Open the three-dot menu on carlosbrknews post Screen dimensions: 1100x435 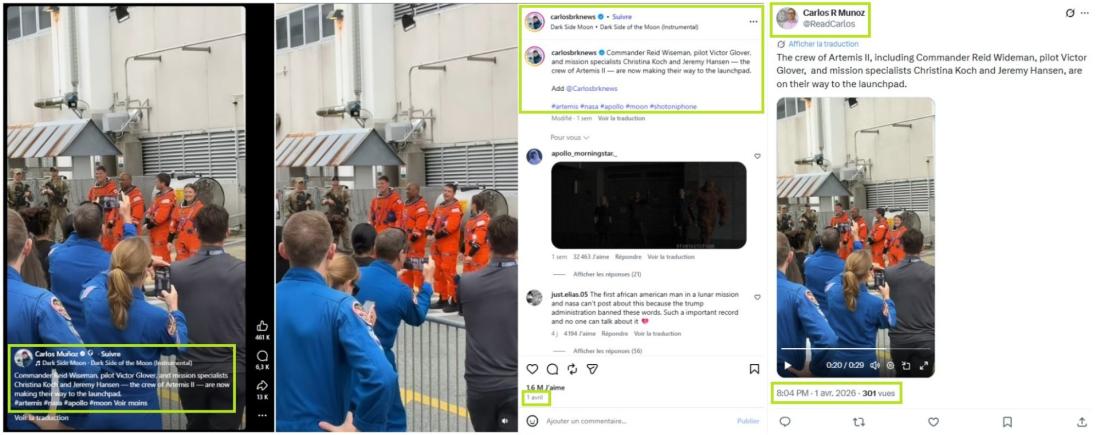pos(753,21)
